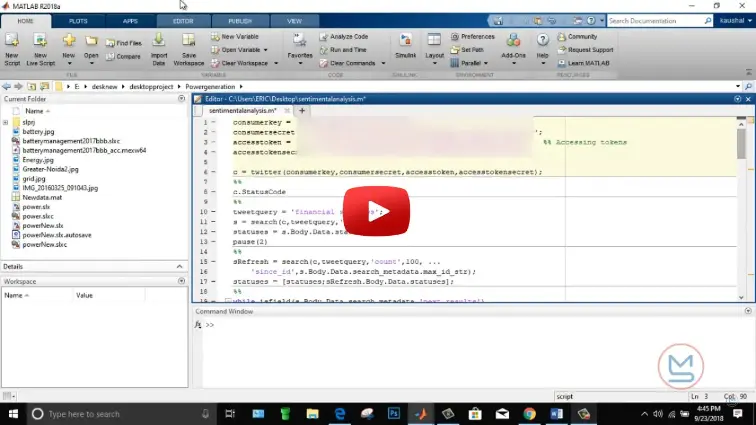Open the Add-Ons icon
This screenshot has height=425, width=756.
click(513, 43)
